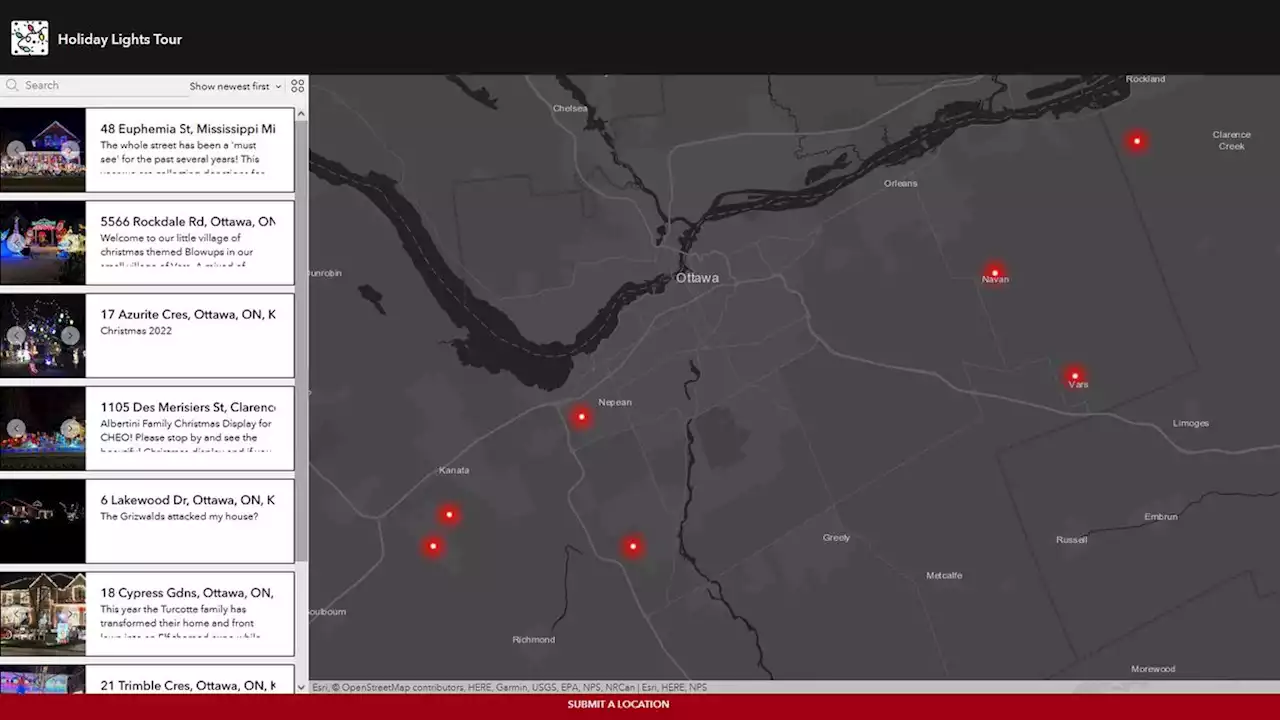Click the 48 Euphemia St house photo
This screenshot has height=720, width=1280.
click(x=43, y=150)
